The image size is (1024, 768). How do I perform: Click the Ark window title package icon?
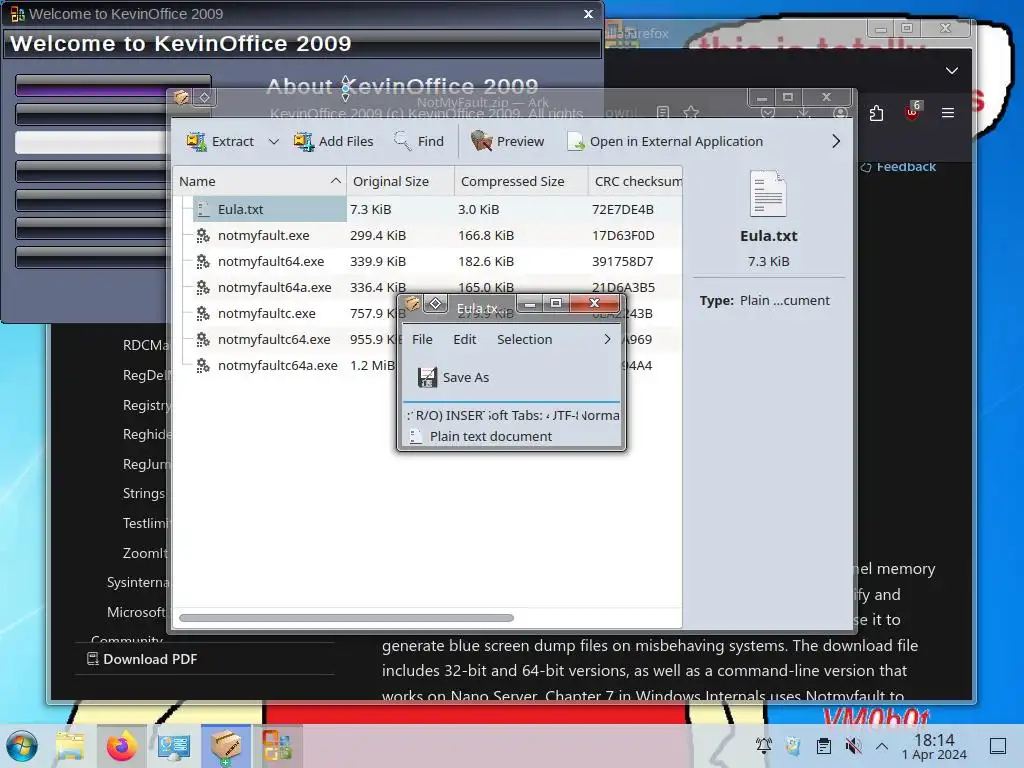click(181, 98)
